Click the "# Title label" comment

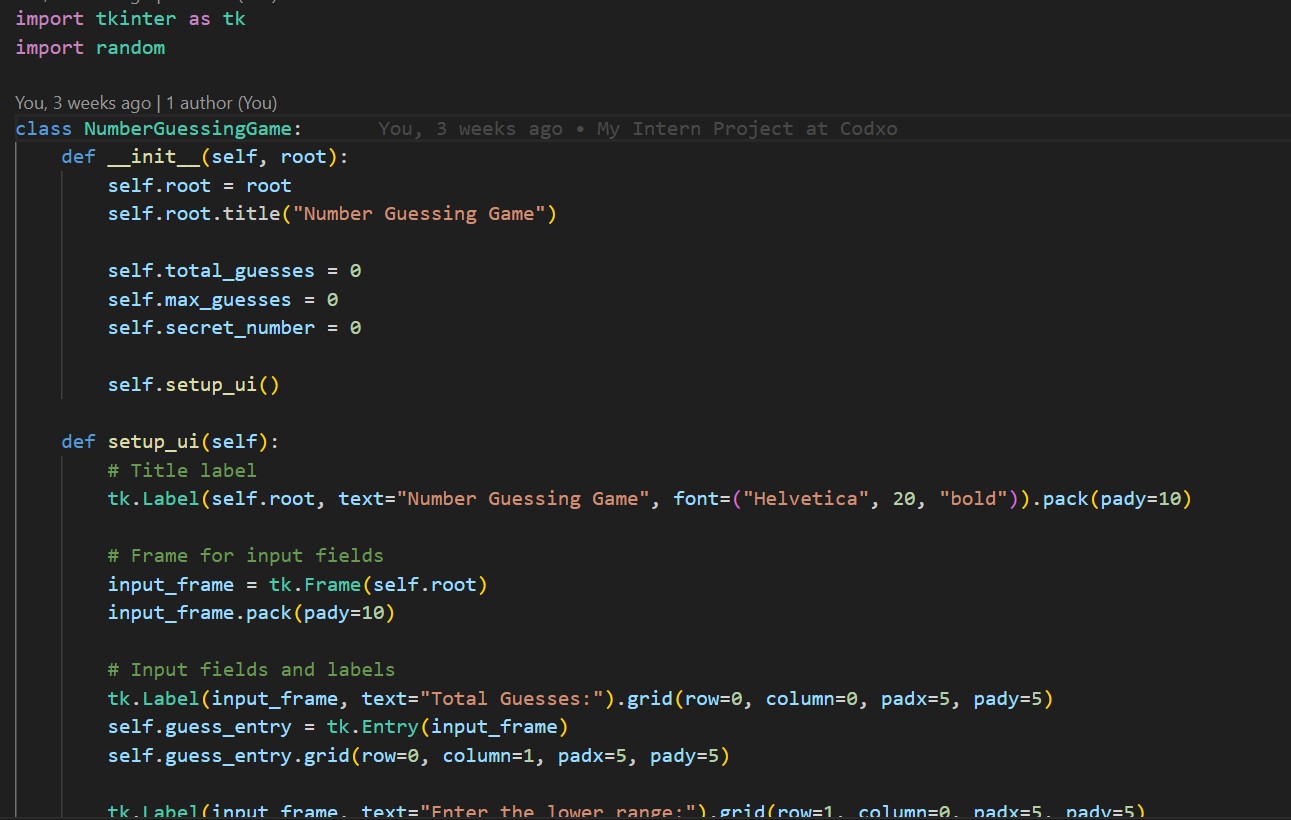(182, 470)
